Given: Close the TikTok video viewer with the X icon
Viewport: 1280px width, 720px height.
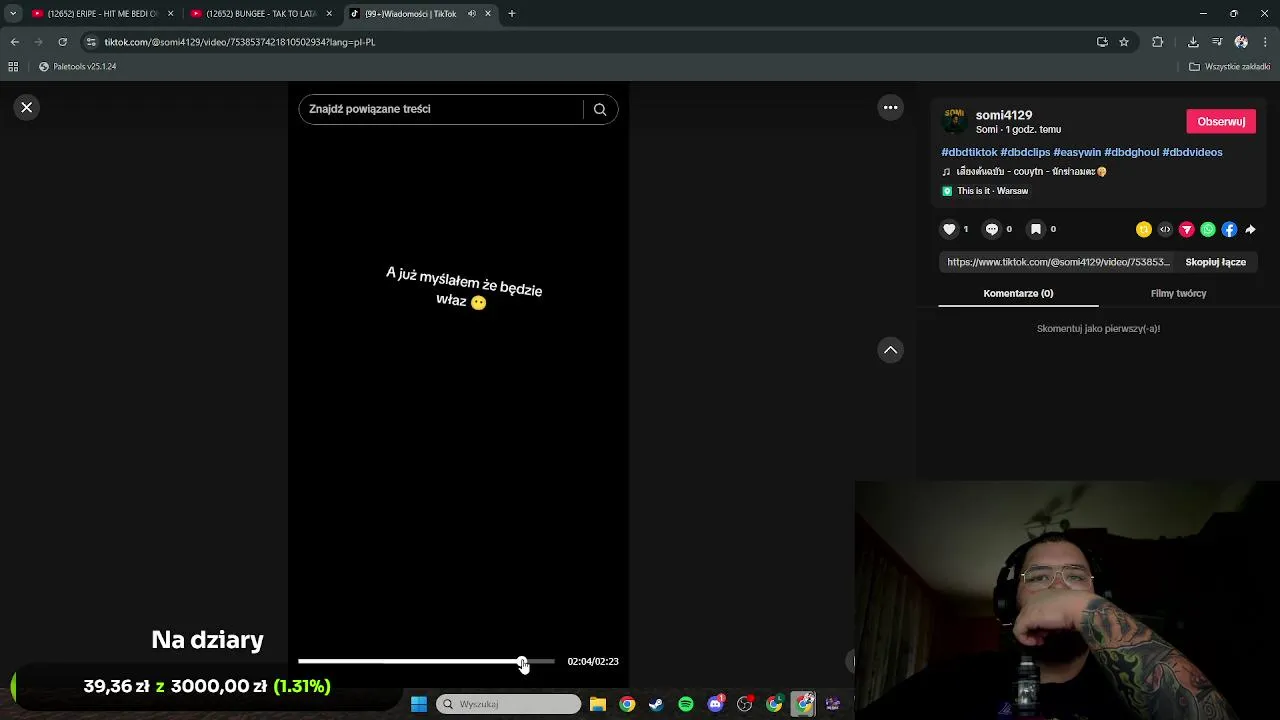Looking at the screenshot, I should coord(27,107).
